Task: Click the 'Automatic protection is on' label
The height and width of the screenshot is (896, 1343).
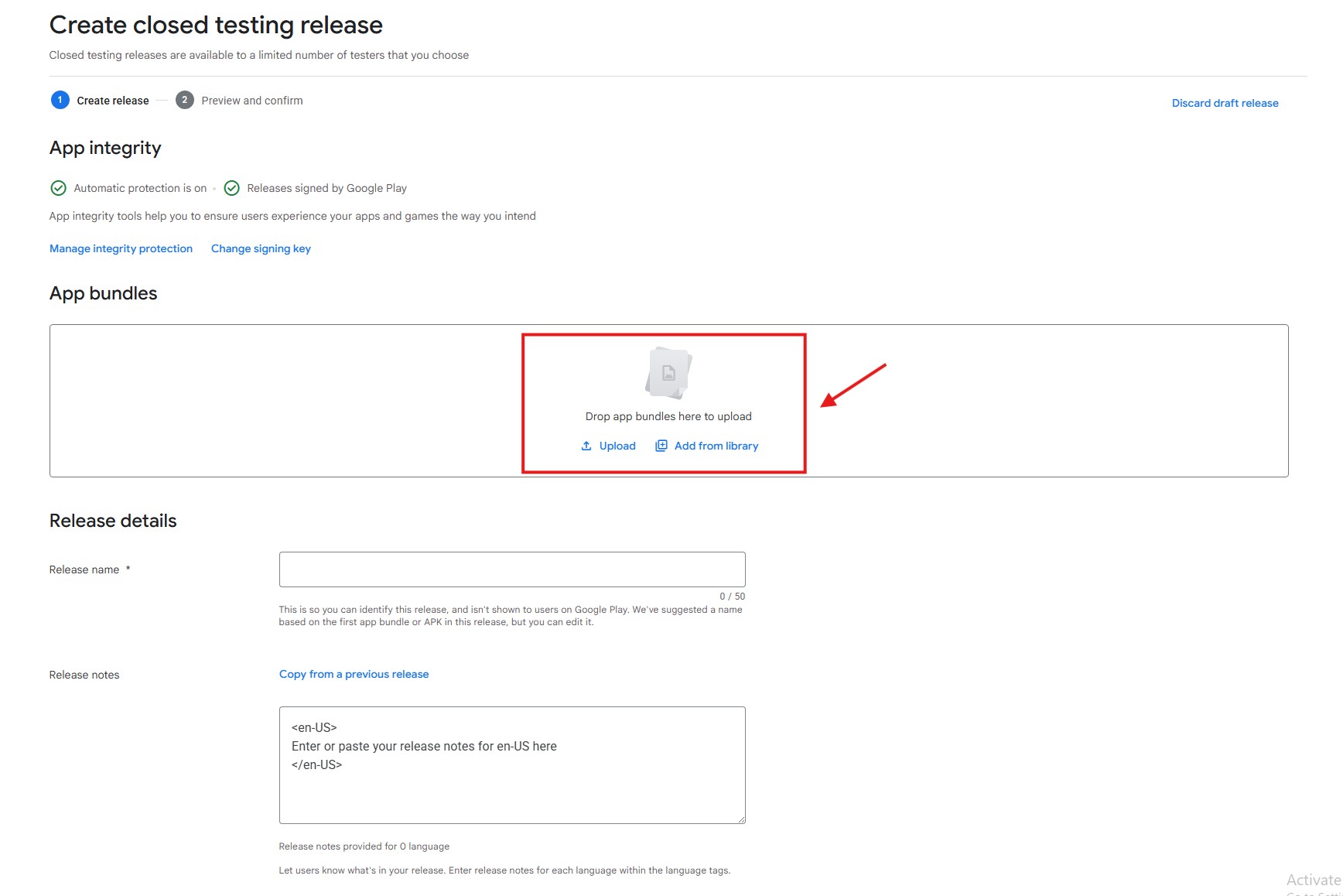Action: [x=140, y=188]
